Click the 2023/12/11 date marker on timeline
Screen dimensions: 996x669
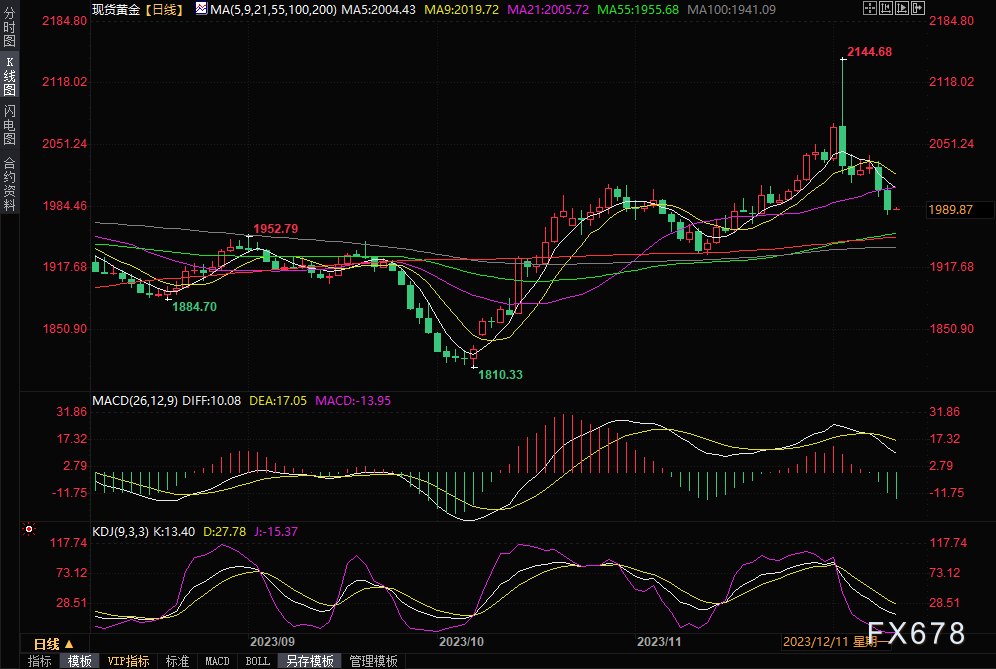tap(816, 641)
